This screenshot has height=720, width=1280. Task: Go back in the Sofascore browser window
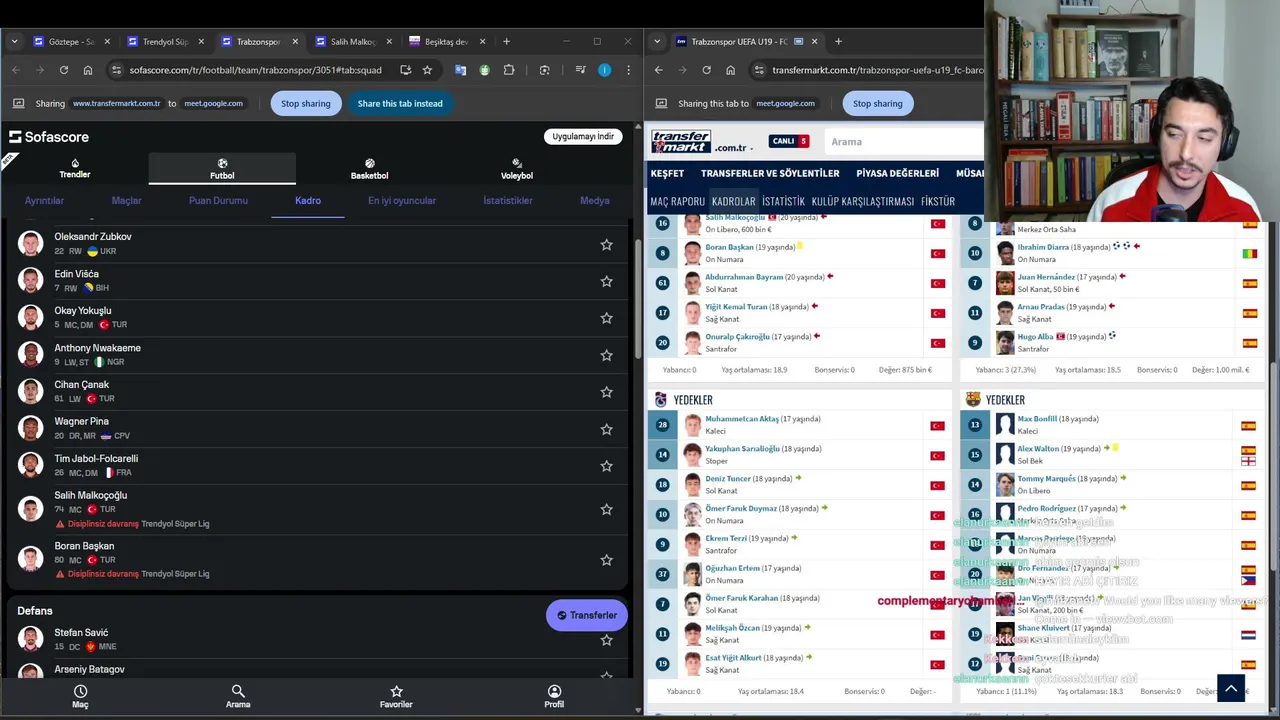[15, 70]
